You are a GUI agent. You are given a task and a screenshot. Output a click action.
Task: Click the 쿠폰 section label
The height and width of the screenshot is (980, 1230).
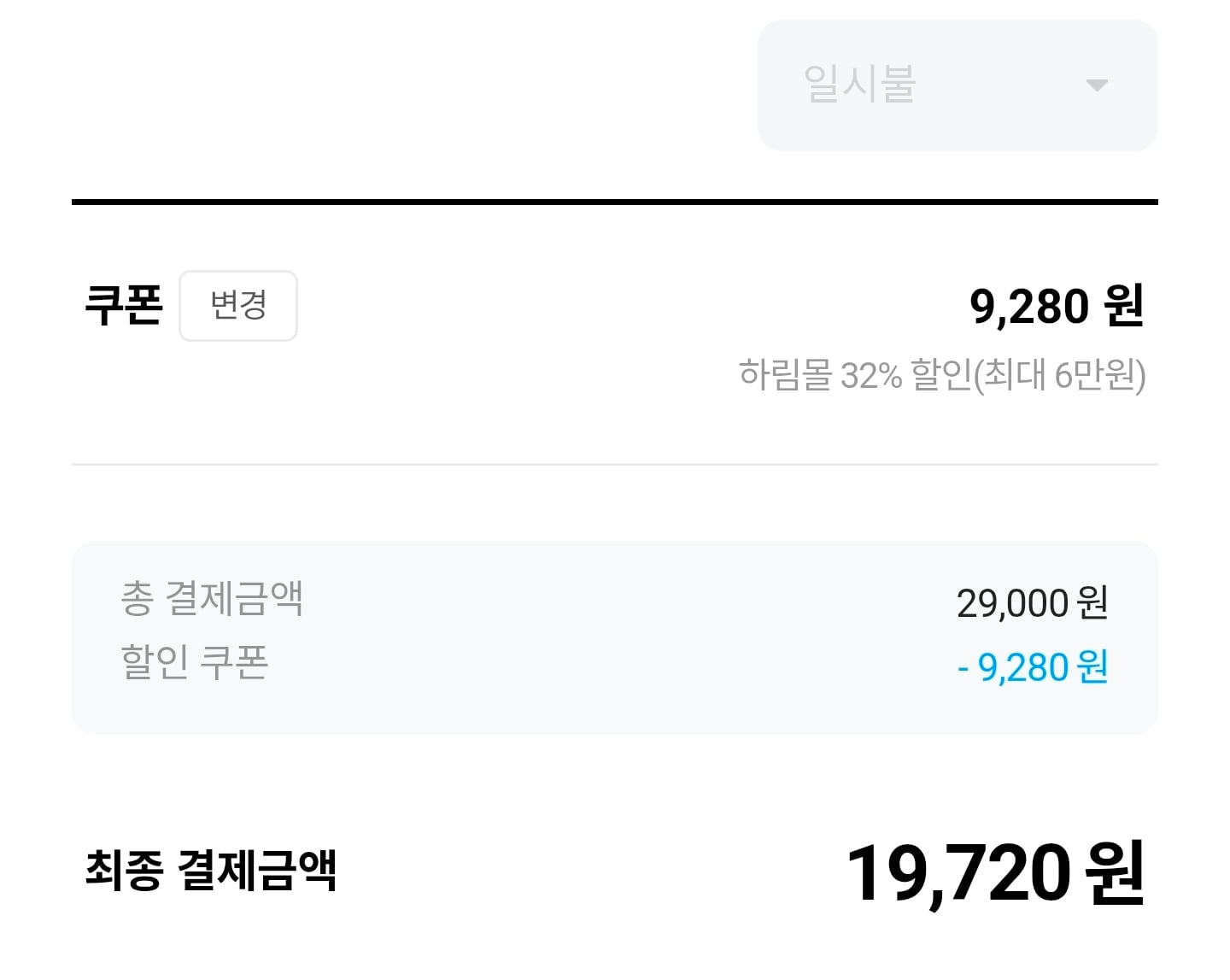(x=124, y=306)
